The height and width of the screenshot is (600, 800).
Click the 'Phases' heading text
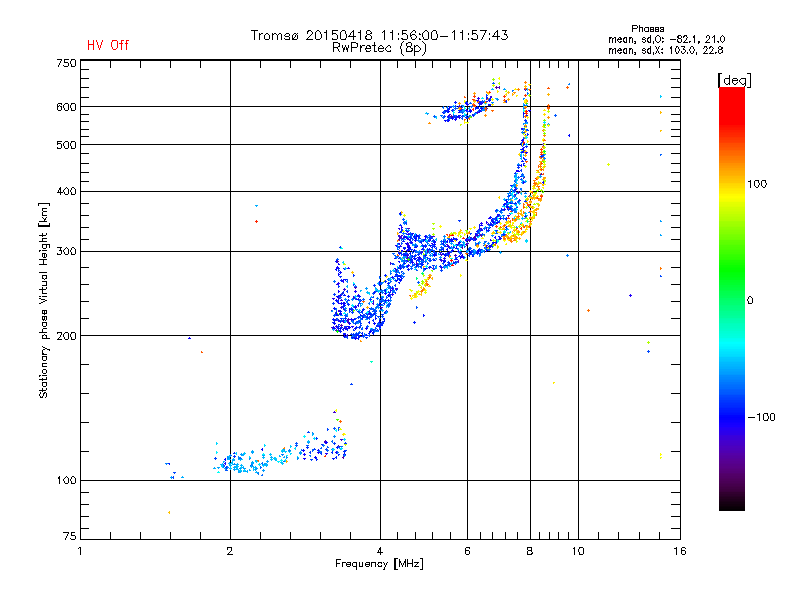[647, 29]
